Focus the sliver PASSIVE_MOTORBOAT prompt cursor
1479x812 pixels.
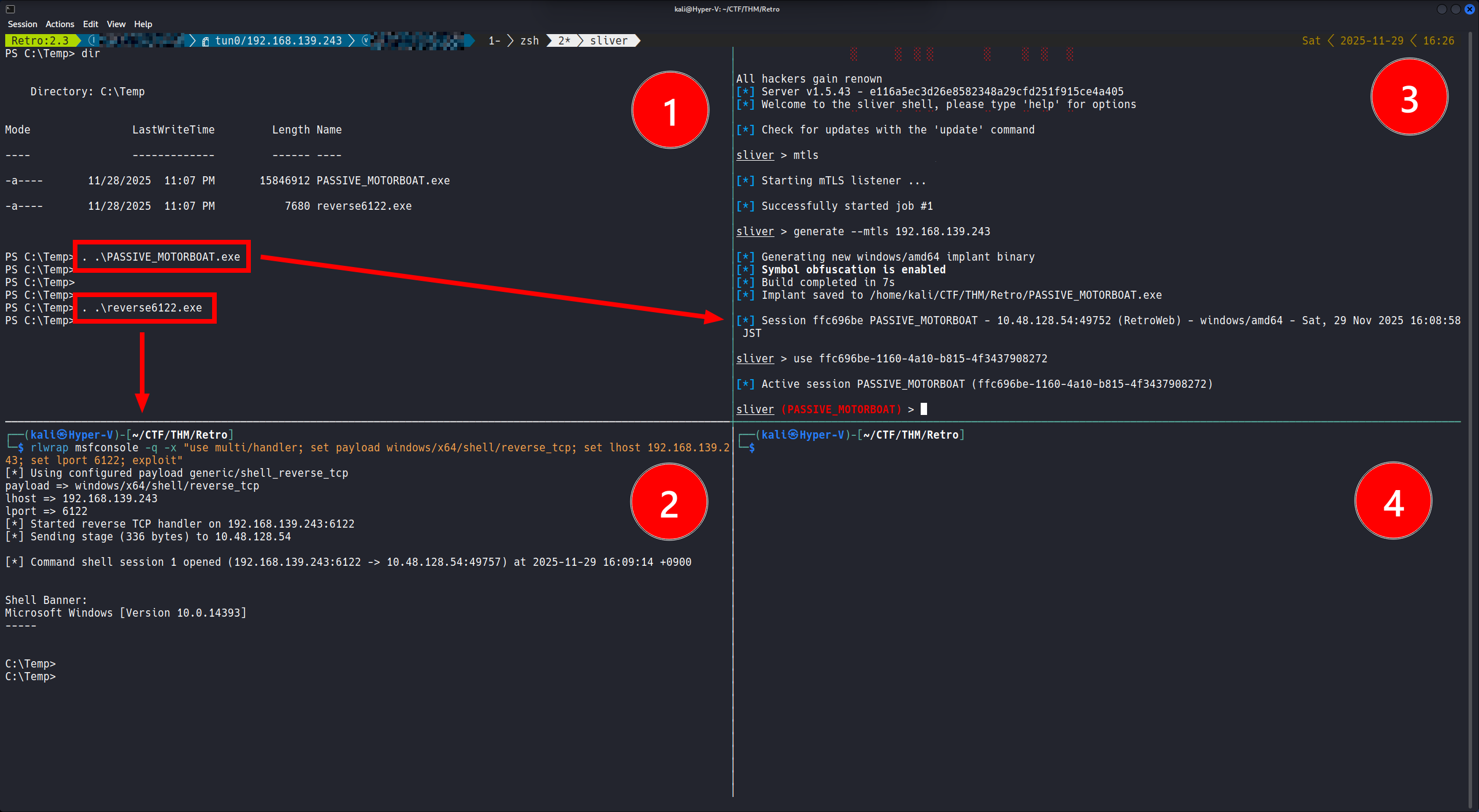[x=924, y=409]
